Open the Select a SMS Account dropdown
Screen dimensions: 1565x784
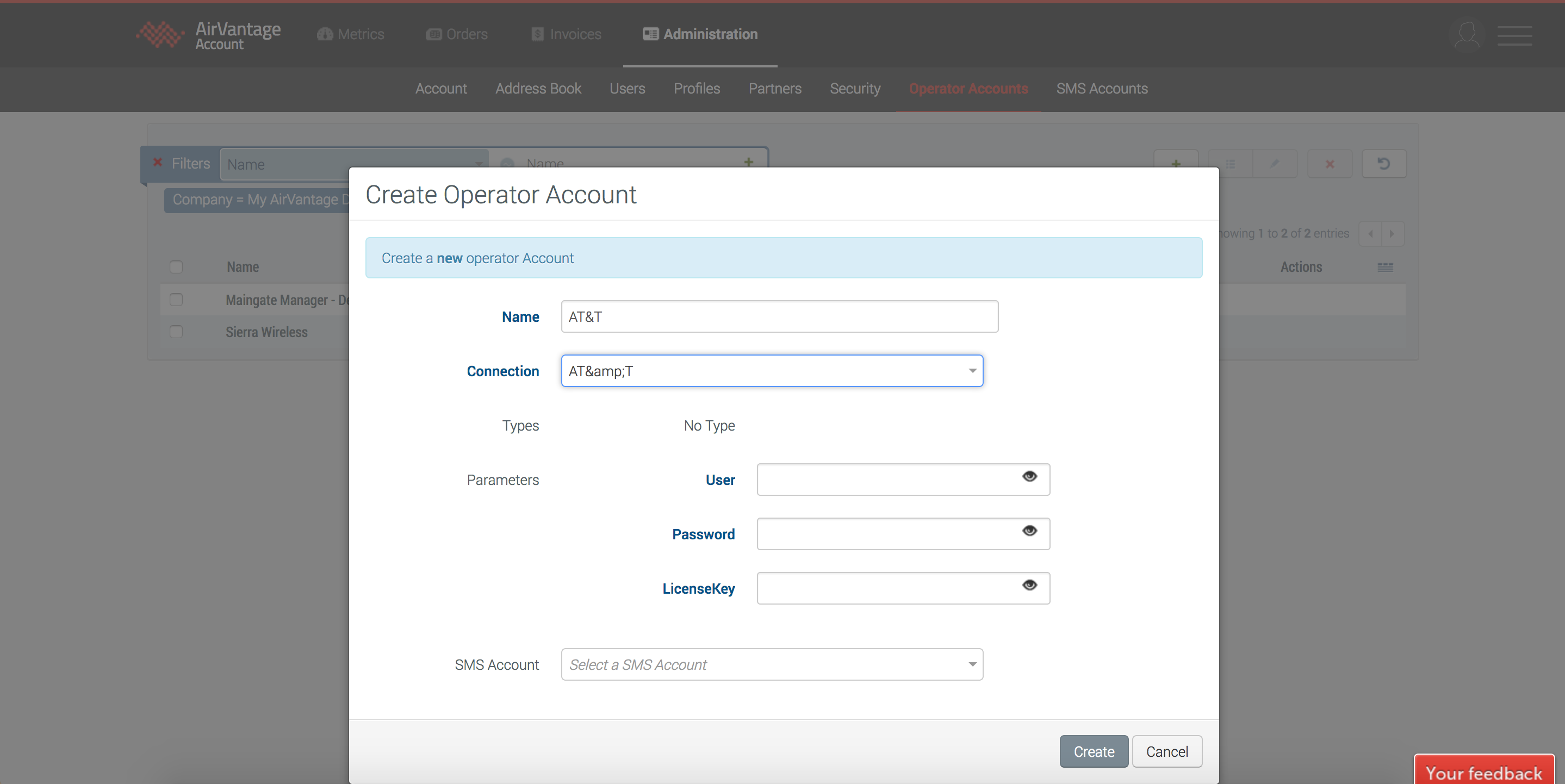pyautogui.click(x=972, y=664)
